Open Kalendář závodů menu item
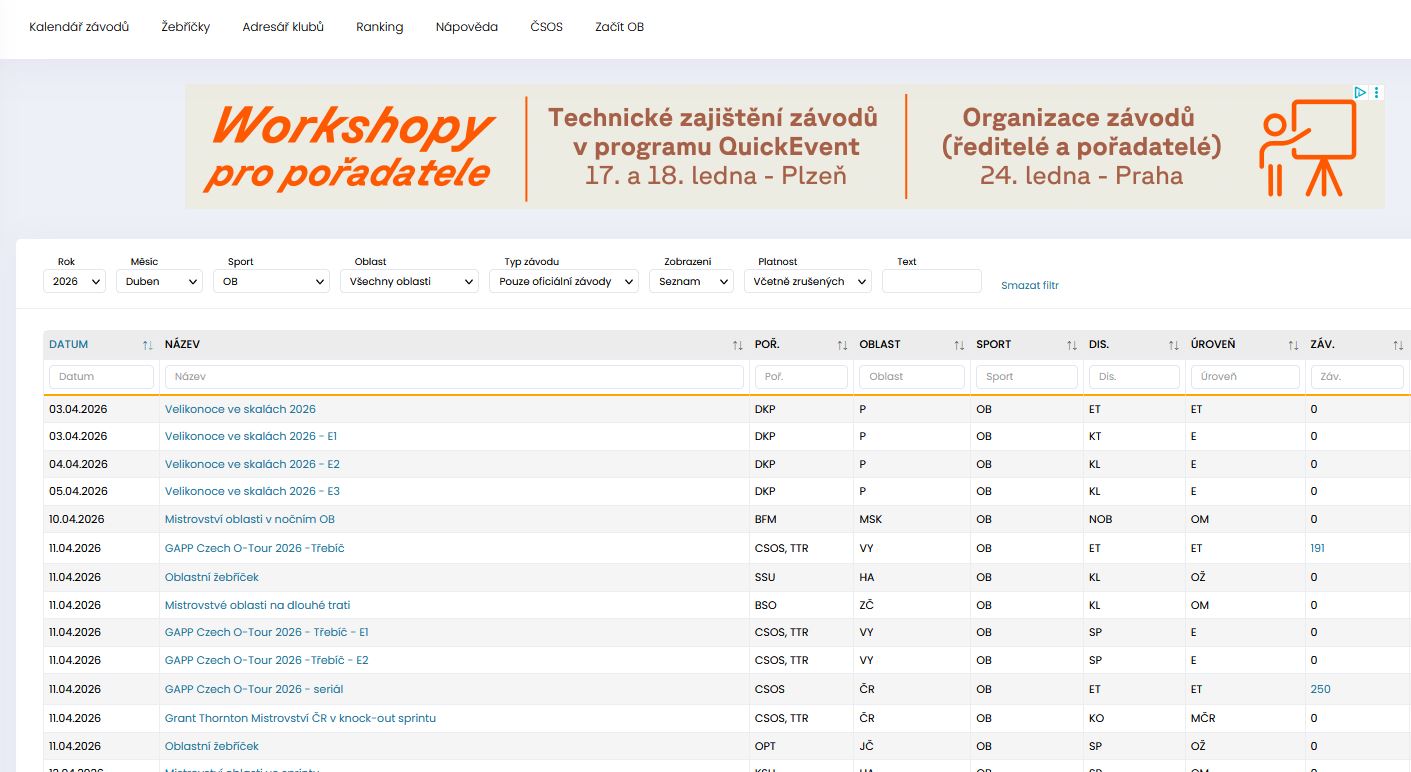 click(x=79, y=27)
